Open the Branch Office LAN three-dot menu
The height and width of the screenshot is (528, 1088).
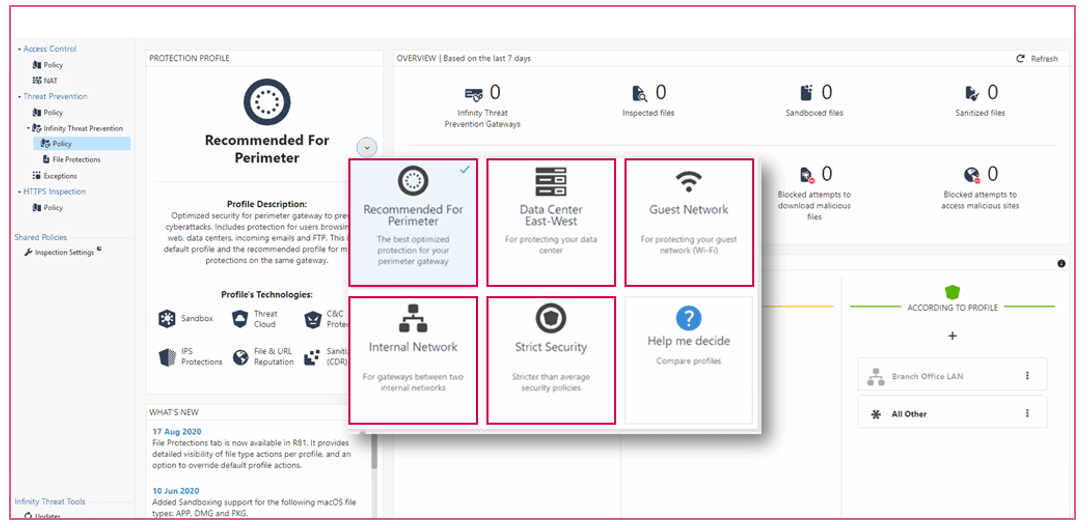click(x=1028, y=375)
